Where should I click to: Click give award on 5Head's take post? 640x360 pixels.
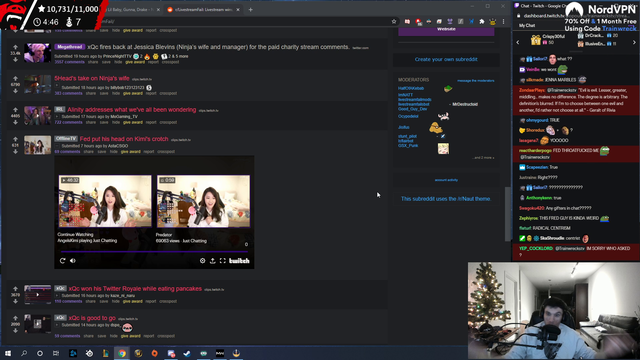[x=133, y=93]
